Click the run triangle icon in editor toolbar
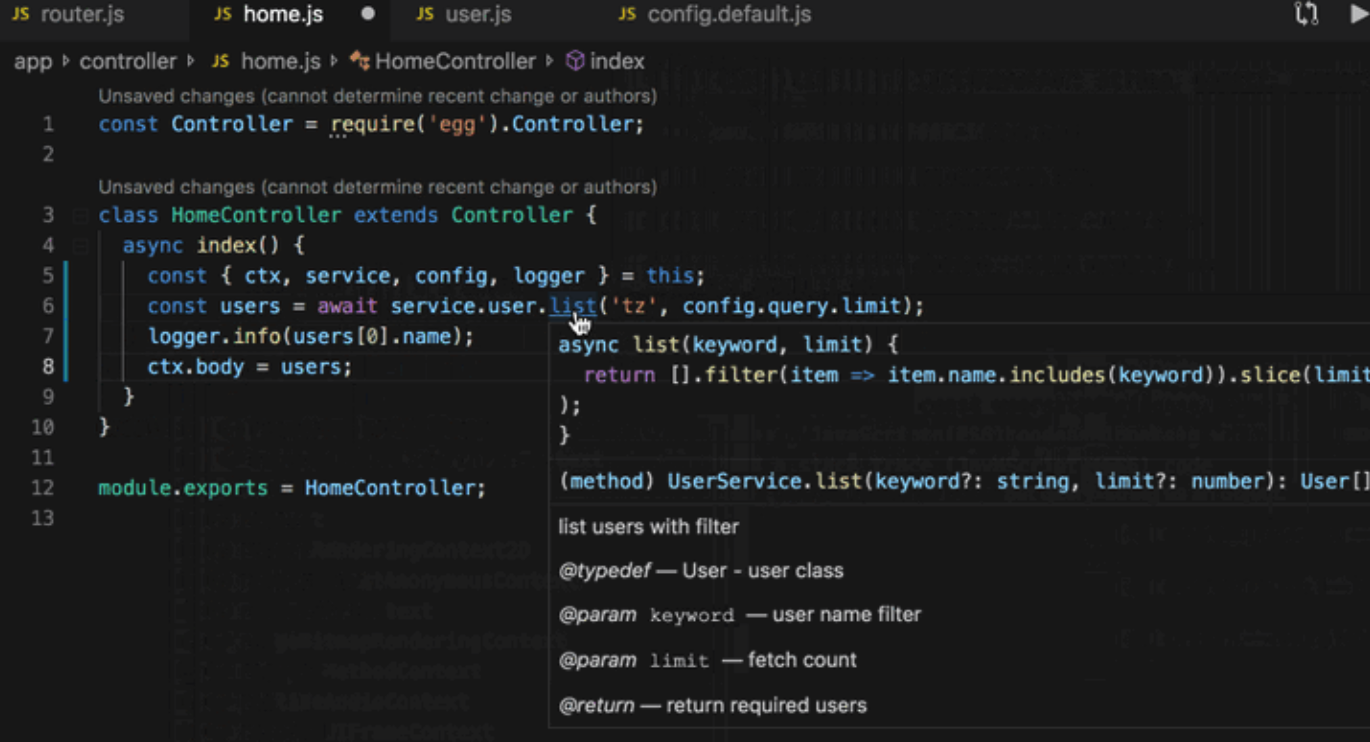 click(x=1360, y=14)
